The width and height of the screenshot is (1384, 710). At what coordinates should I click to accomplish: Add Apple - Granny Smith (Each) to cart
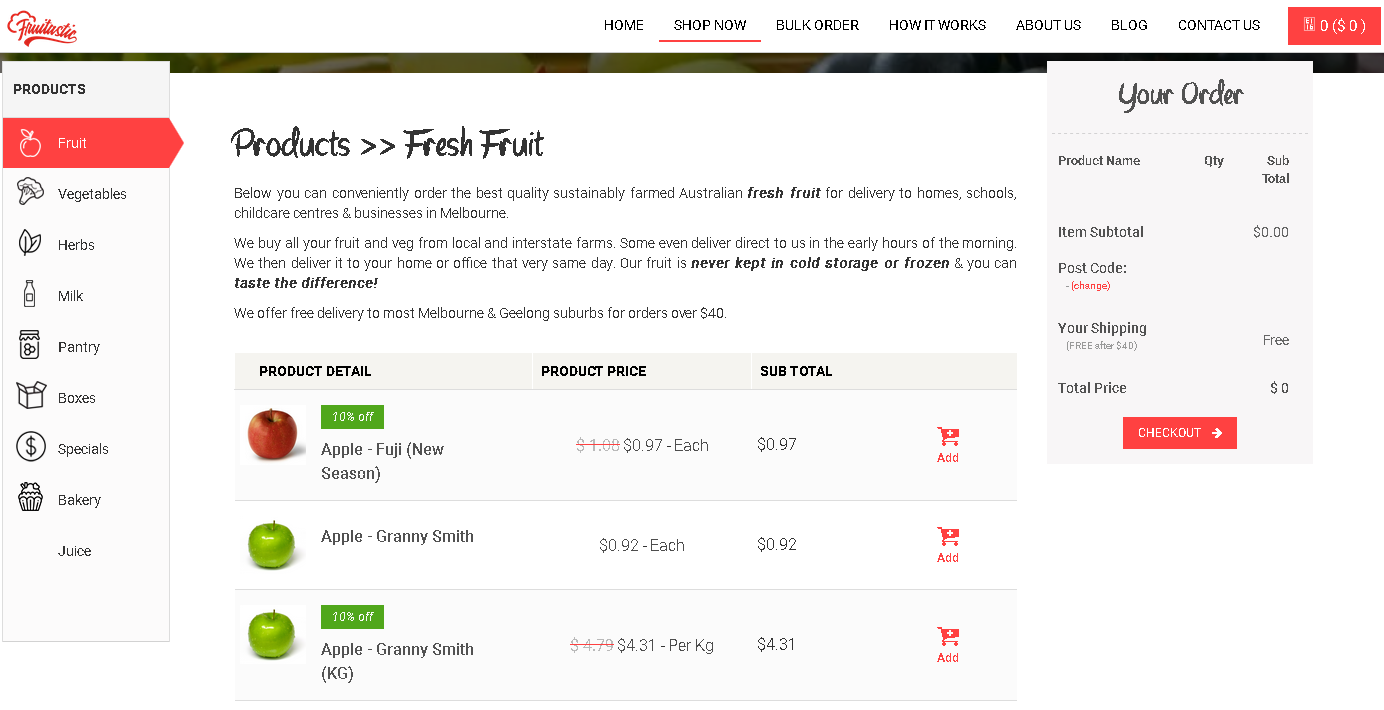coord(948,545)
